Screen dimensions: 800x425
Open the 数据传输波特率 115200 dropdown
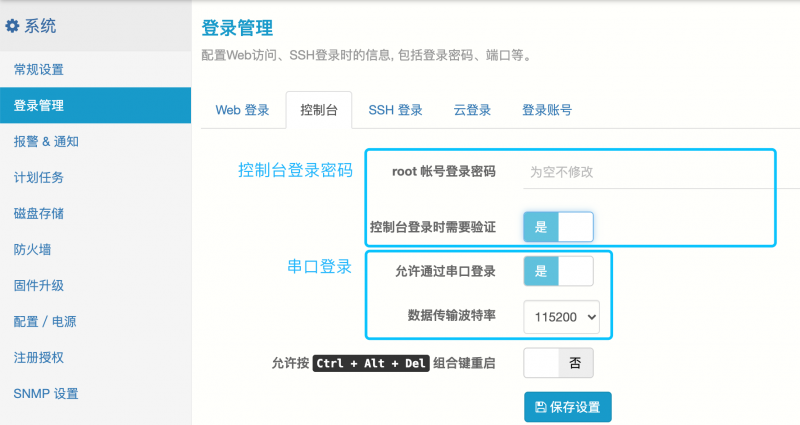(561, 317)
